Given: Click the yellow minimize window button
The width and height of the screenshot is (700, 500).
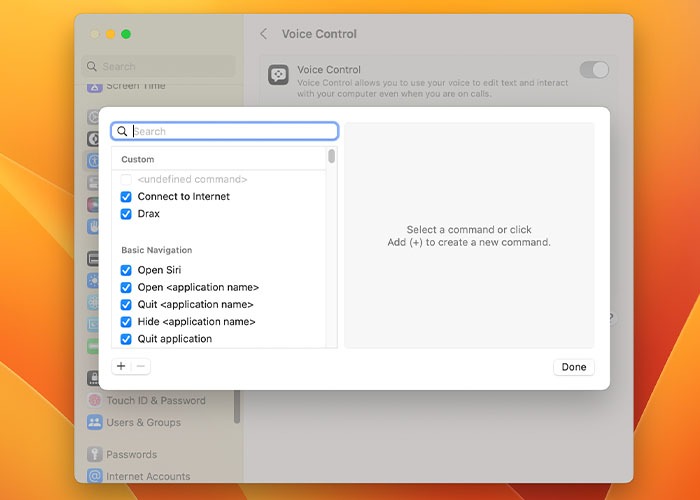Looking at the screenshot, I should [x=110, y=34].
